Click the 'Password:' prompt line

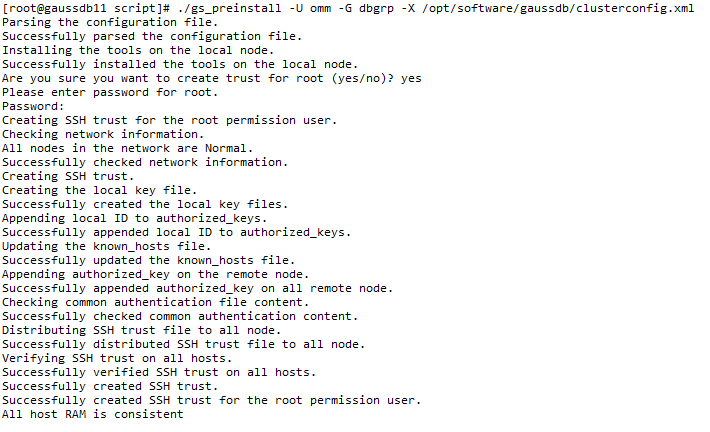[34, 106]
